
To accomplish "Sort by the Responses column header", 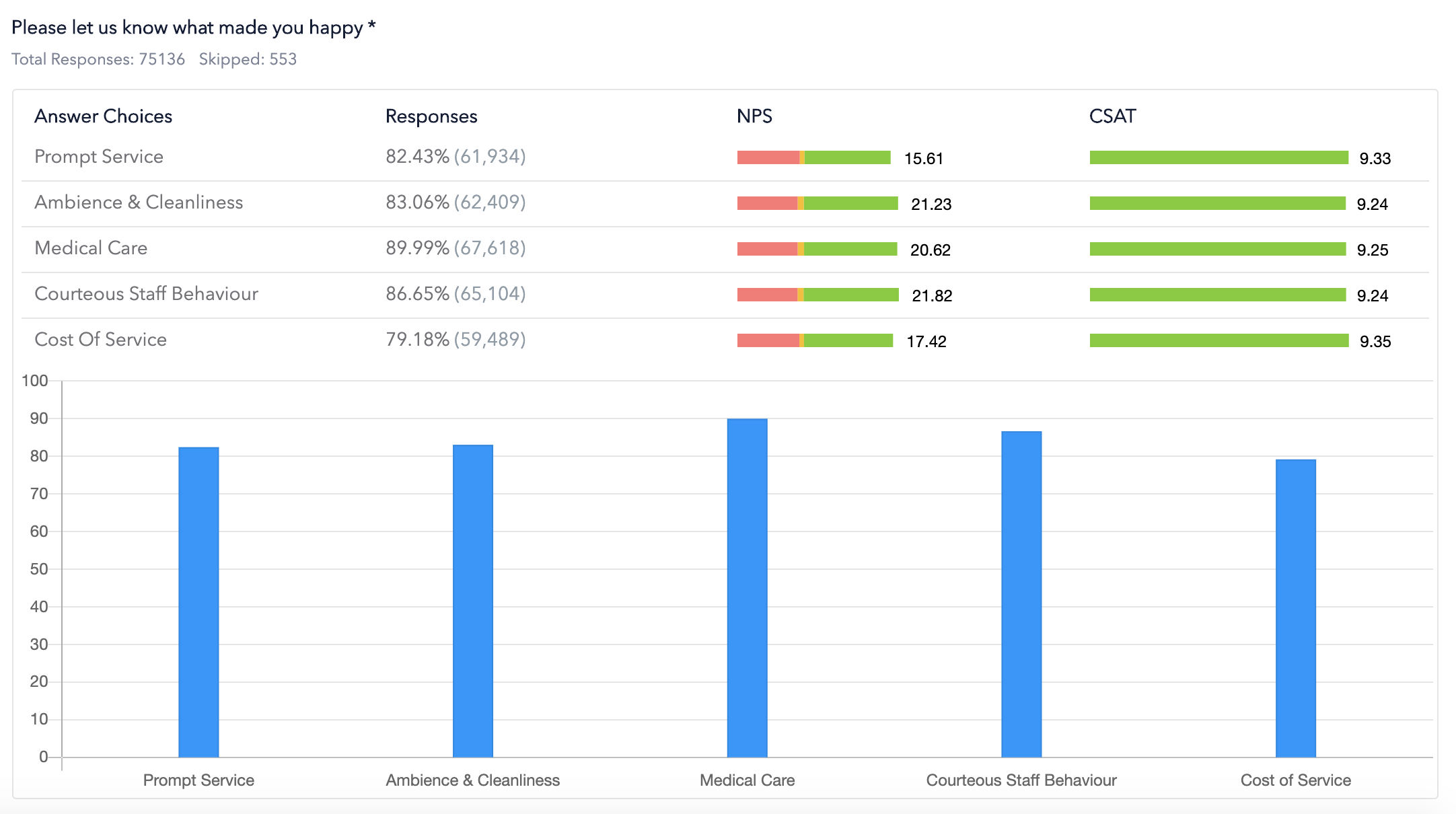I will (431, 116).
